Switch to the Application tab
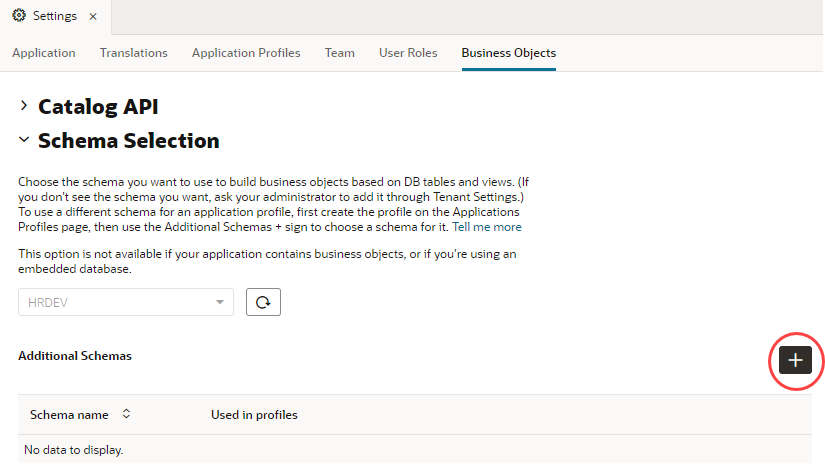The image size is (825, 475). click(x=44, y=53)
